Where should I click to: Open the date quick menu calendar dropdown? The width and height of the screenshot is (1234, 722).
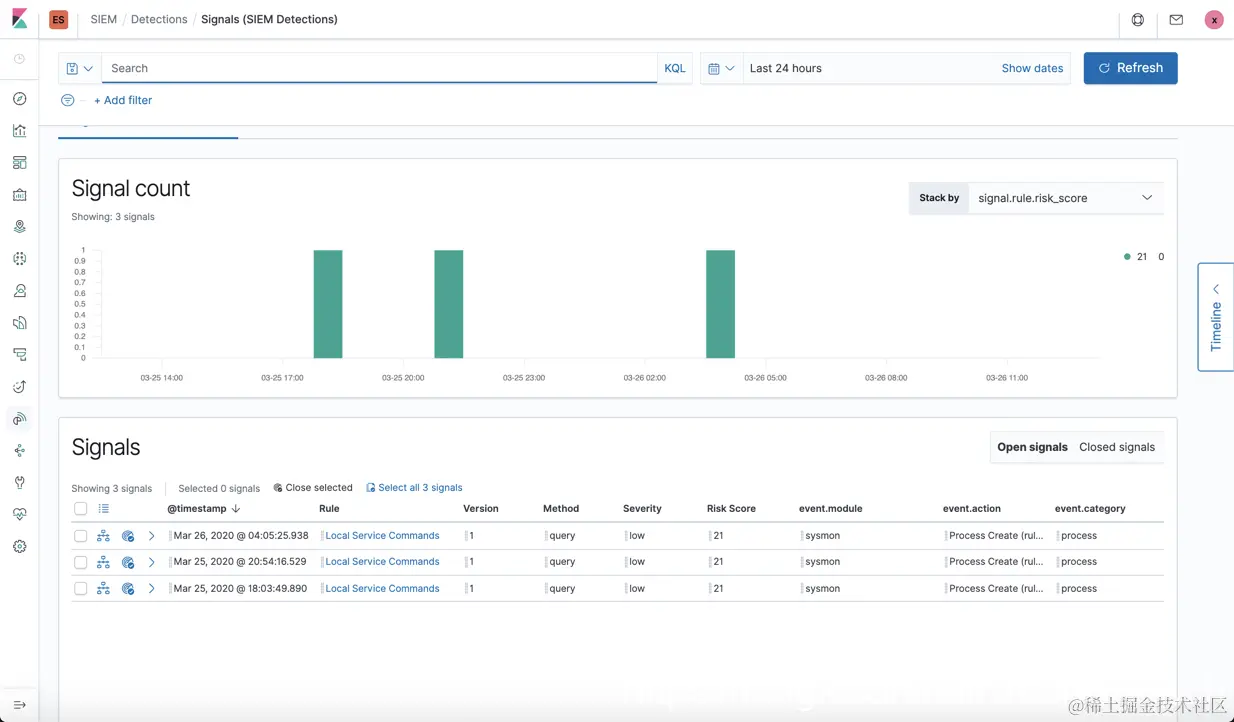pyautogui.click(x=722, y=68)
